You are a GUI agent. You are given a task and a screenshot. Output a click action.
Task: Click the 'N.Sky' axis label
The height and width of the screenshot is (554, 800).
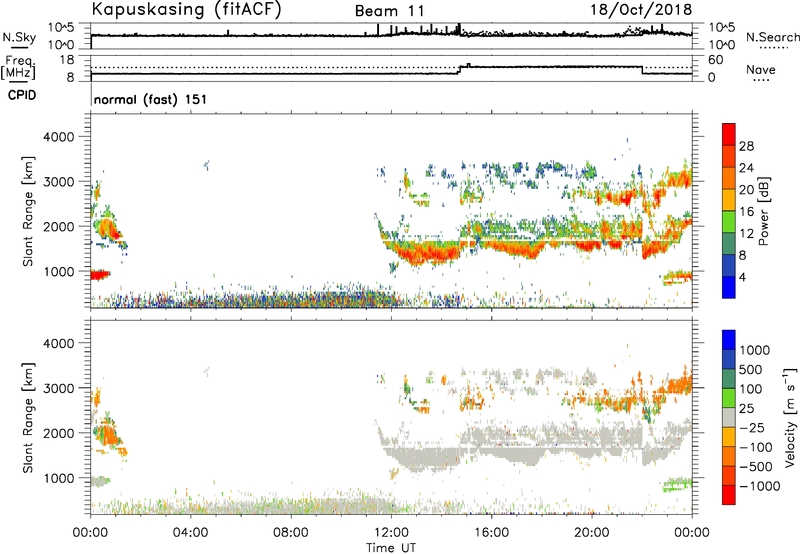click(19, 37)
